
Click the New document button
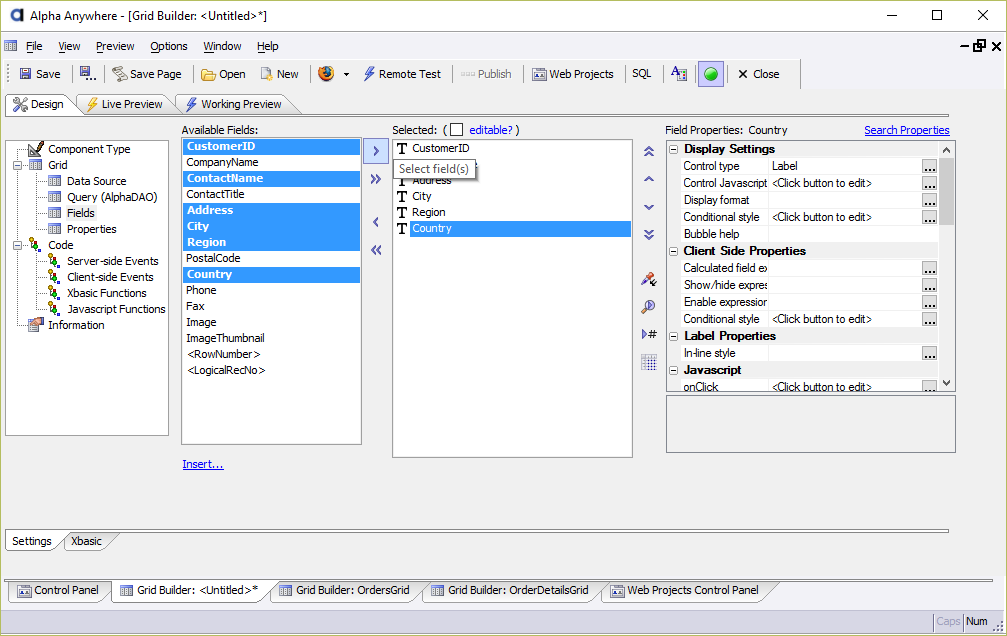click(279, 74)
